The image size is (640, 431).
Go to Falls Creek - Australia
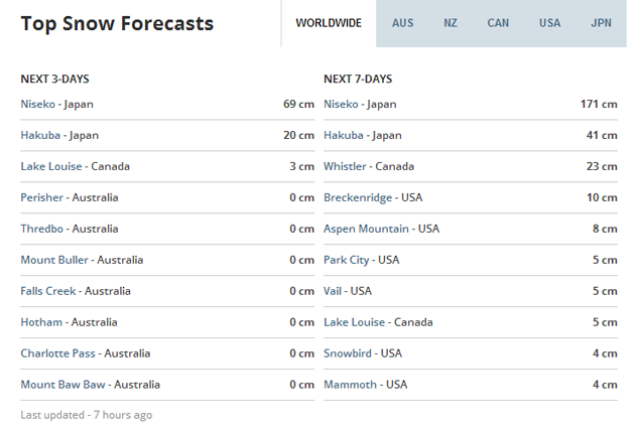76,291
